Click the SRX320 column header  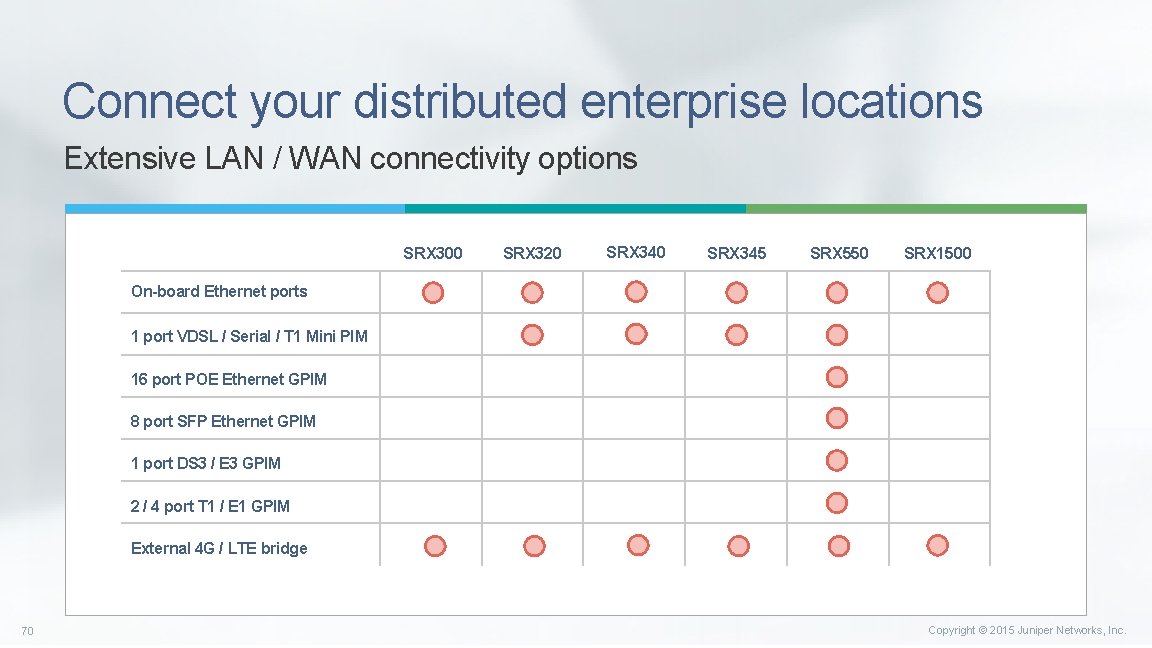(532, 253)
